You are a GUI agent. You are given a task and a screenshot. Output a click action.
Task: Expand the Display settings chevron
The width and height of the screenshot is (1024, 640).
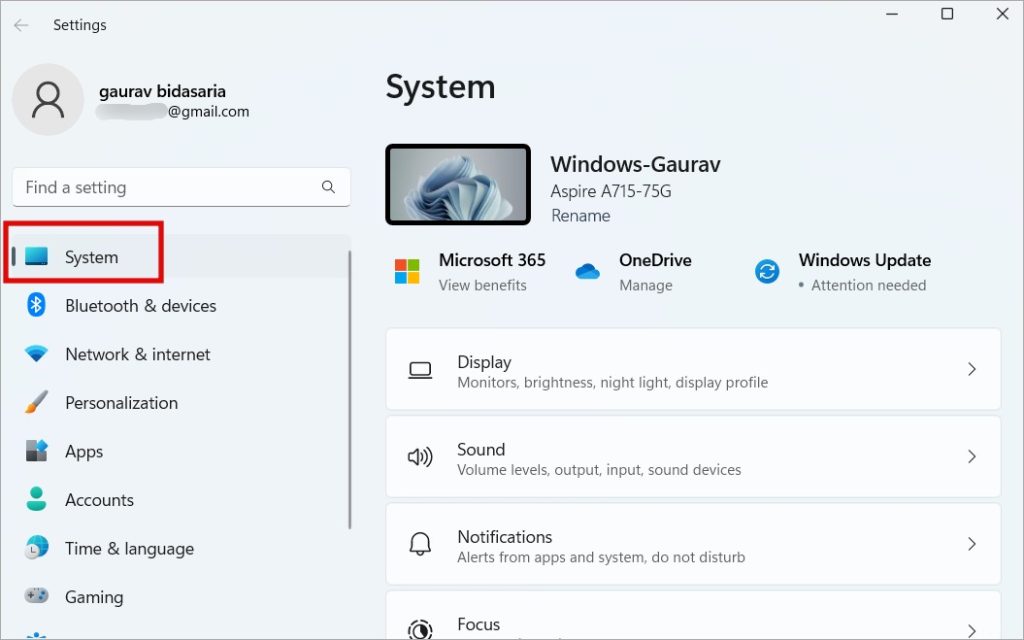pos(971,369)
